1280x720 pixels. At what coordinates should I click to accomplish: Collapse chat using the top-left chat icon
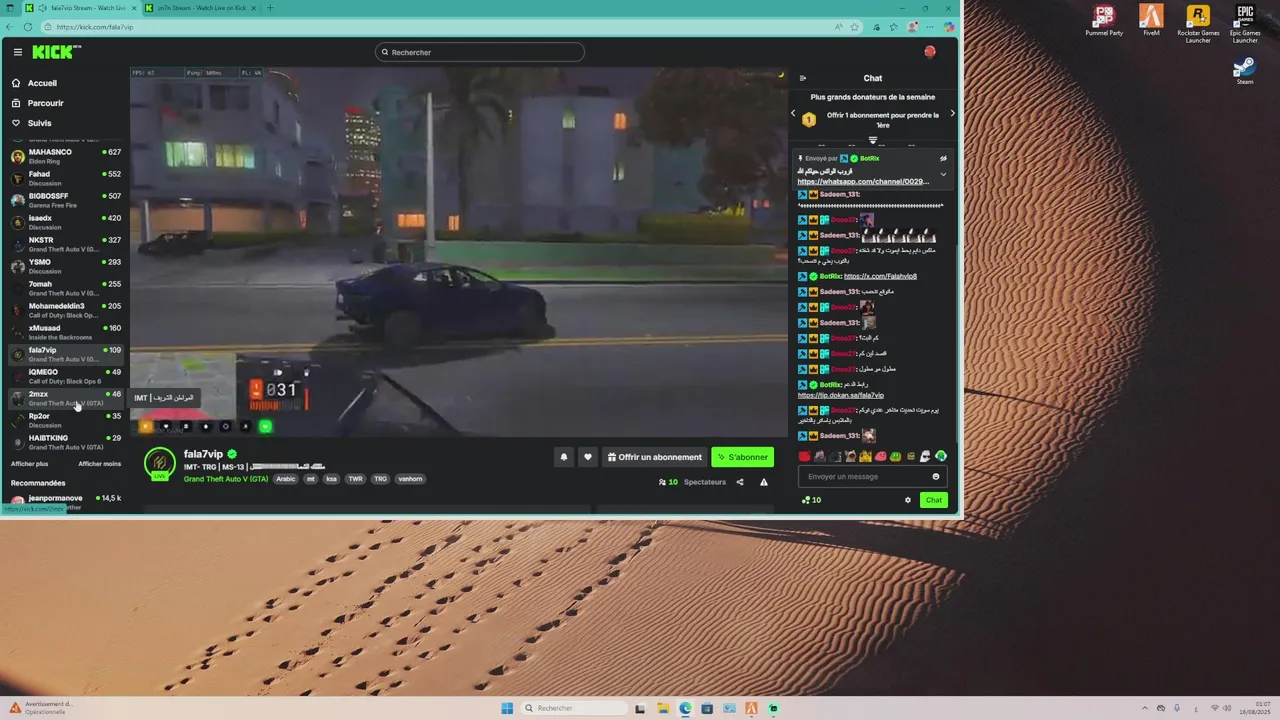click(x=802, y=78)
